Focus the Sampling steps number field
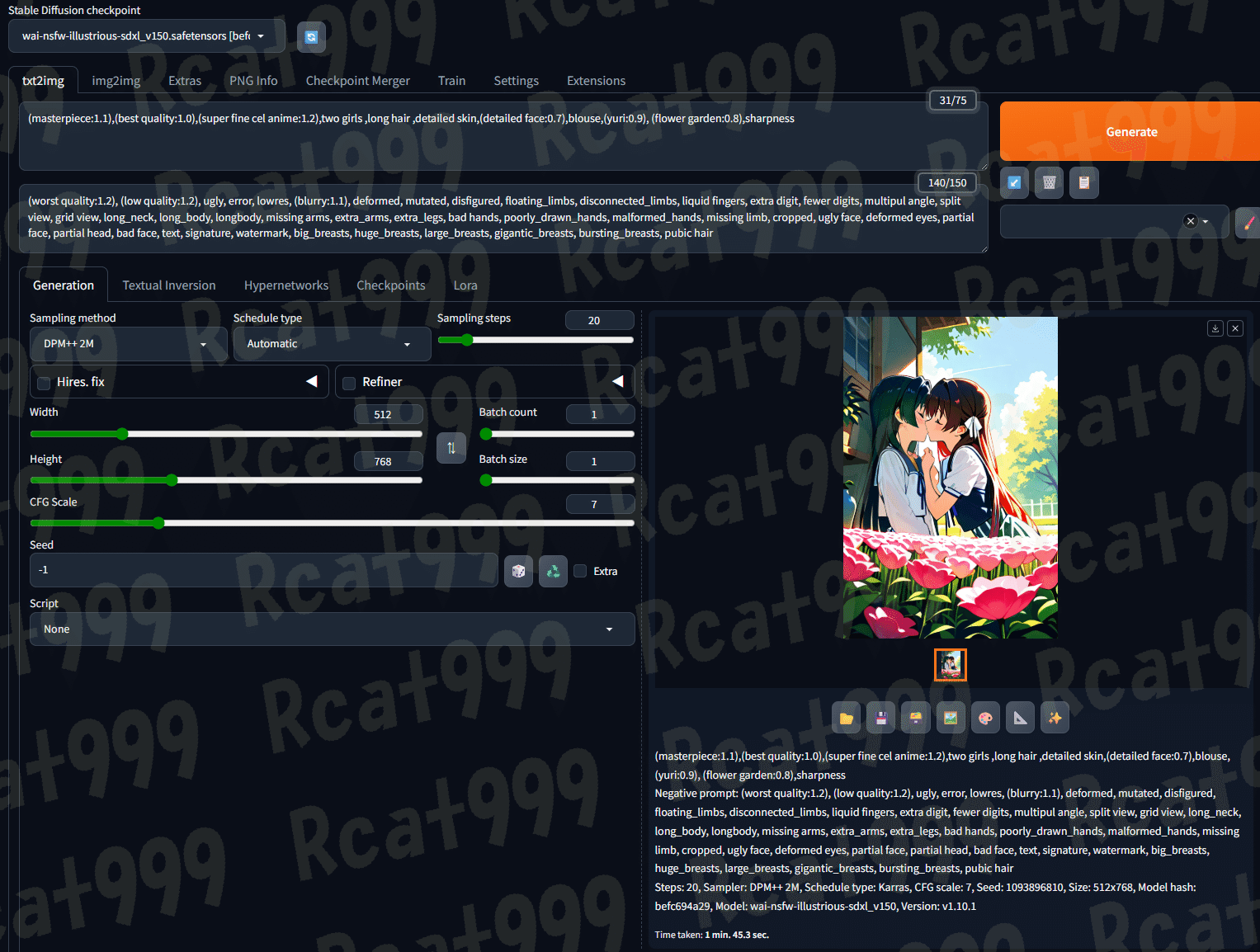Viewport: 1260px width, 952px height. click(600, 320)
